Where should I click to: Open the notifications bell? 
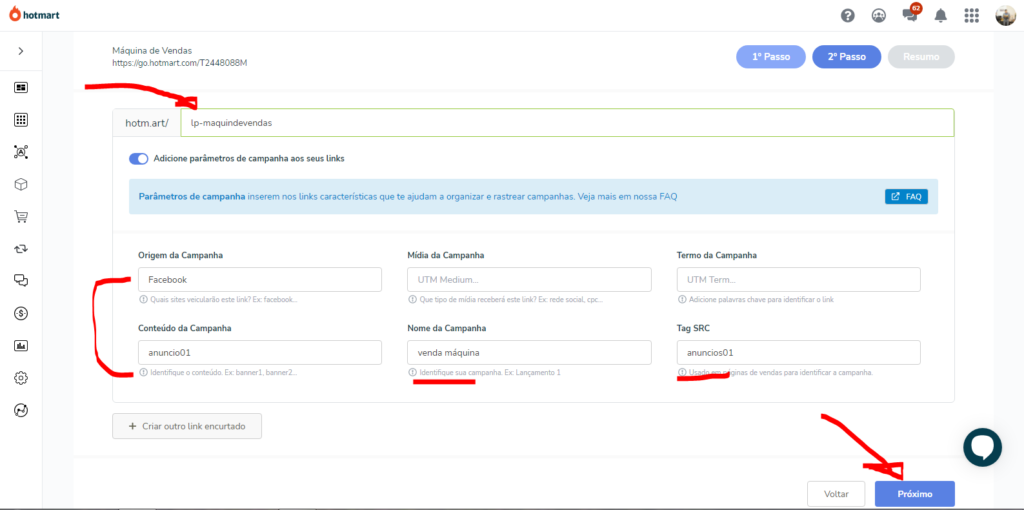[940, 15]
